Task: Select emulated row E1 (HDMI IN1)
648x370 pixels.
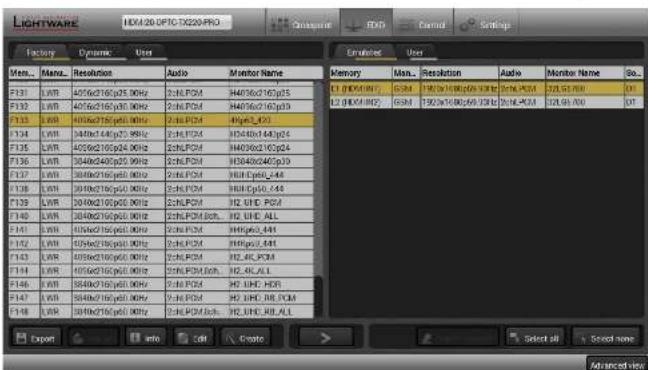Action: [486, 88]
